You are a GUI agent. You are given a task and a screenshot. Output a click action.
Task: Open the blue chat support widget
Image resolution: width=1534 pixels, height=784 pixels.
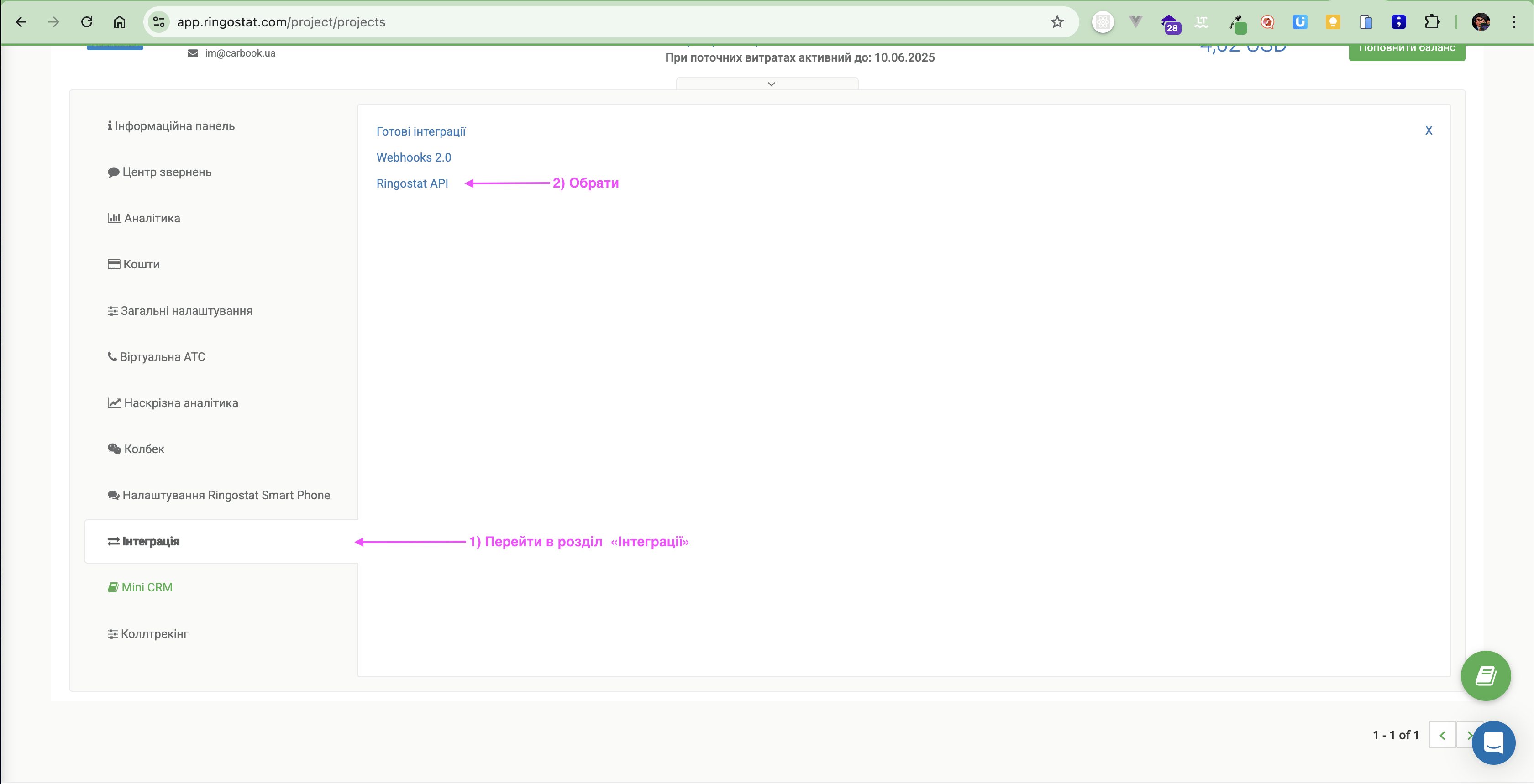pyautogui.click(x=1493, y=742)
